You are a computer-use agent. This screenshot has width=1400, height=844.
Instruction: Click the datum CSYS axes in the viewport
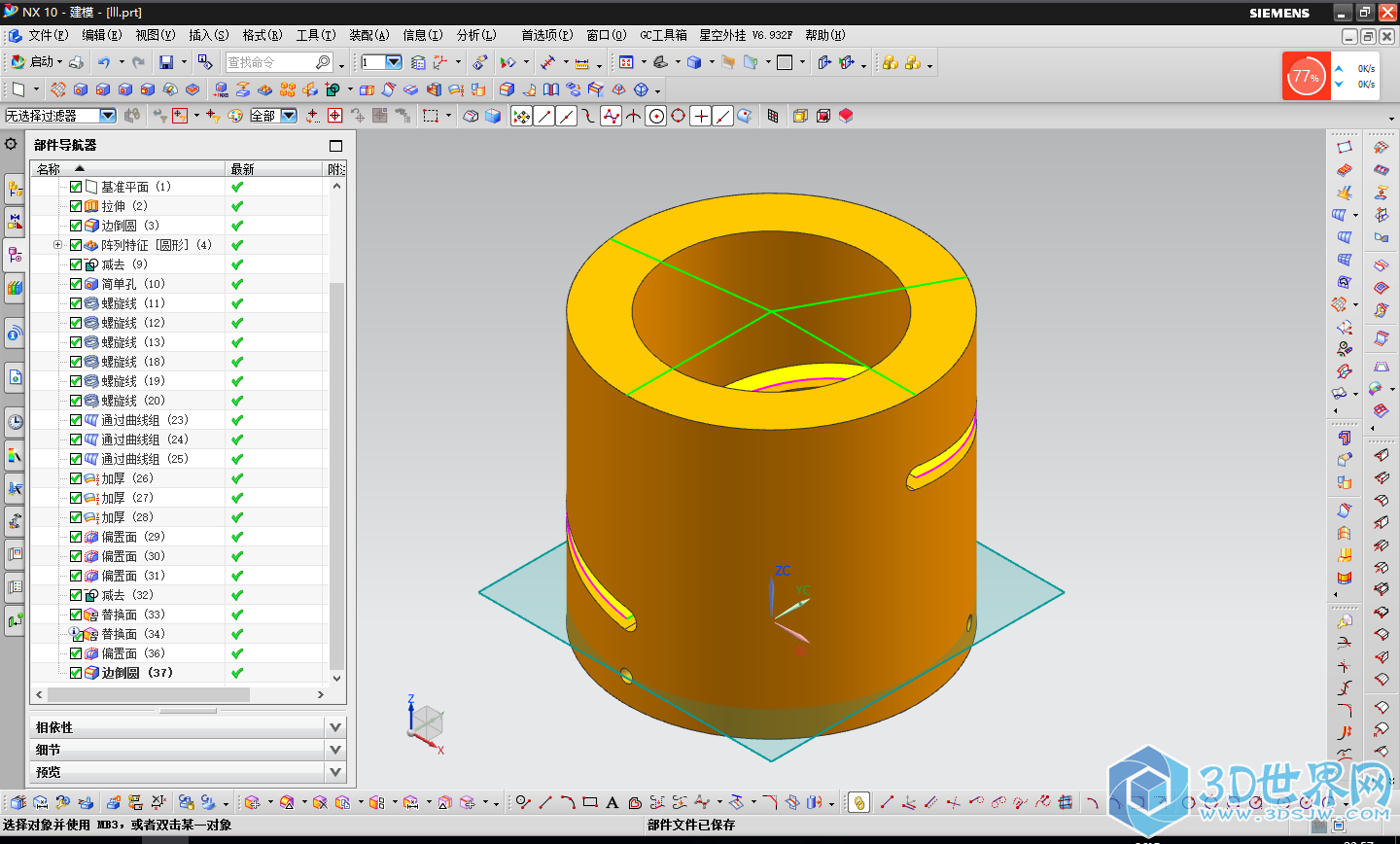(x=789, y=613)
